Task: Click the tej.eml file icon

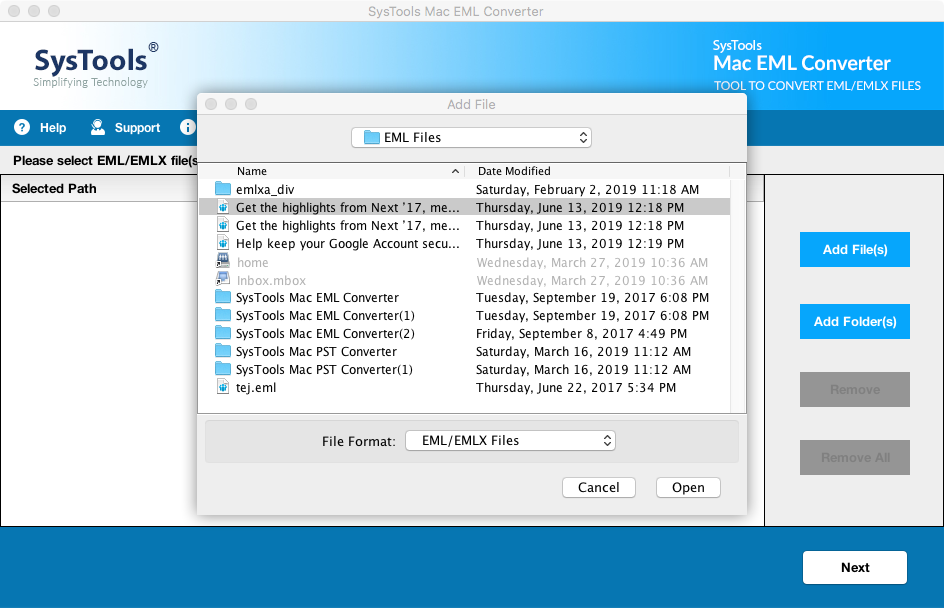Action: [223, 387]
